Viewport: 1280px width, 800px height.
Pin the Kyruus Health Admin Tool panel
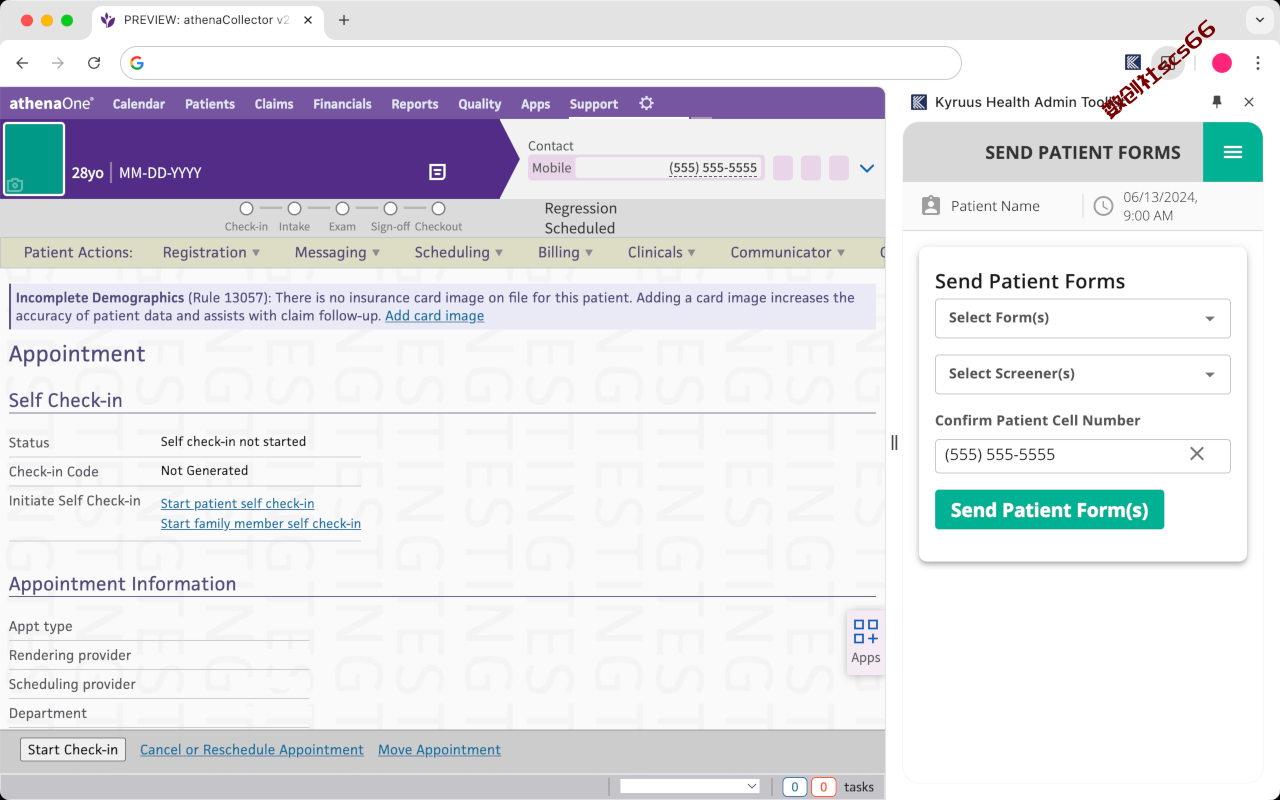pos(1217,102)
